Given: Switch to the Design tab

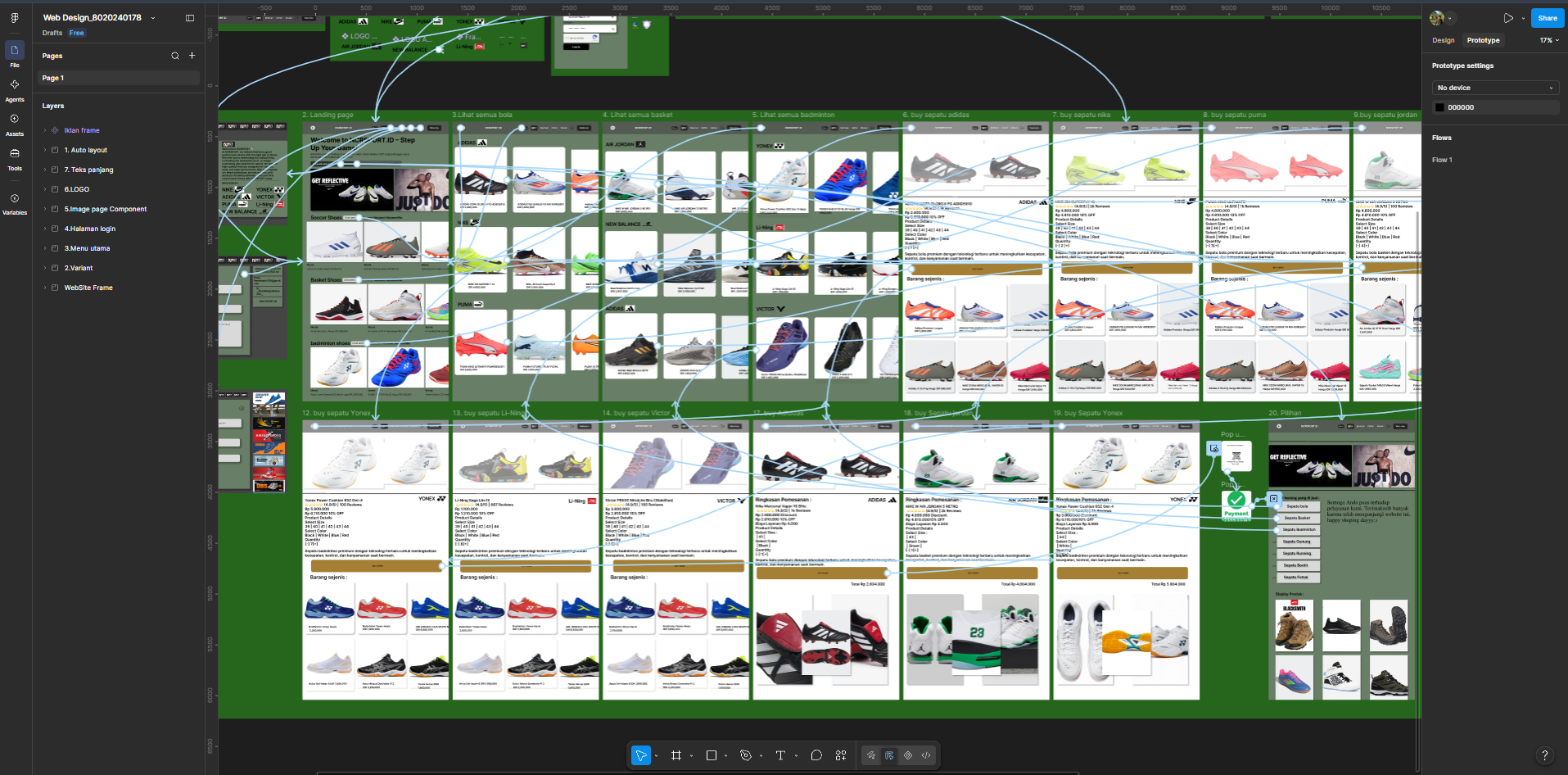Looking at the screenshot, I should tap(1444, 40).
